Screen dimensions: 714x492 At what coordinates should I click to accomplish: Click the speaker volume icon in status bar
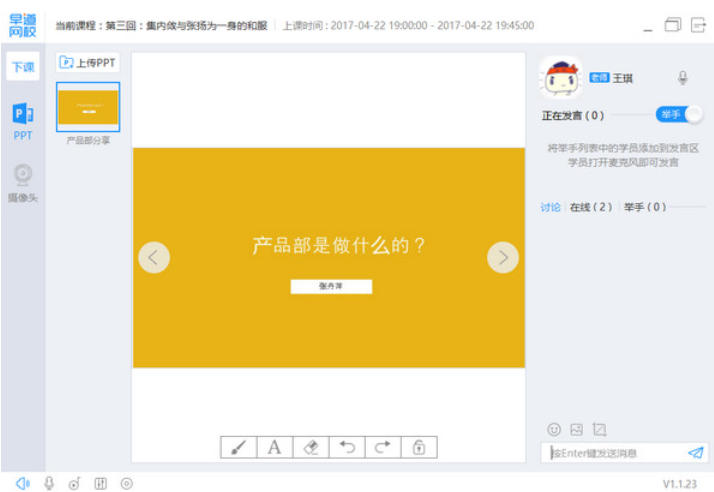point(23,483)
